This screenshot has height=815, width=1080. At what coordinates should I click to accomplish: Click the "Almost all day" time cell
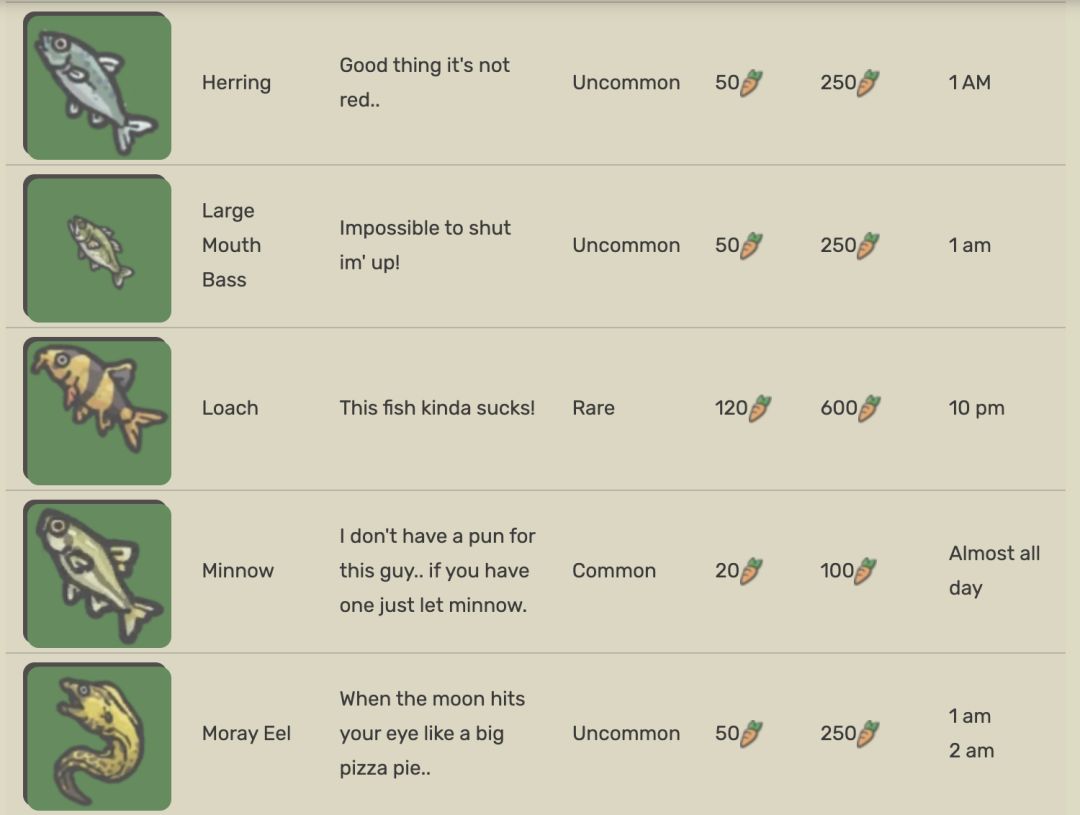pos(994,571)
